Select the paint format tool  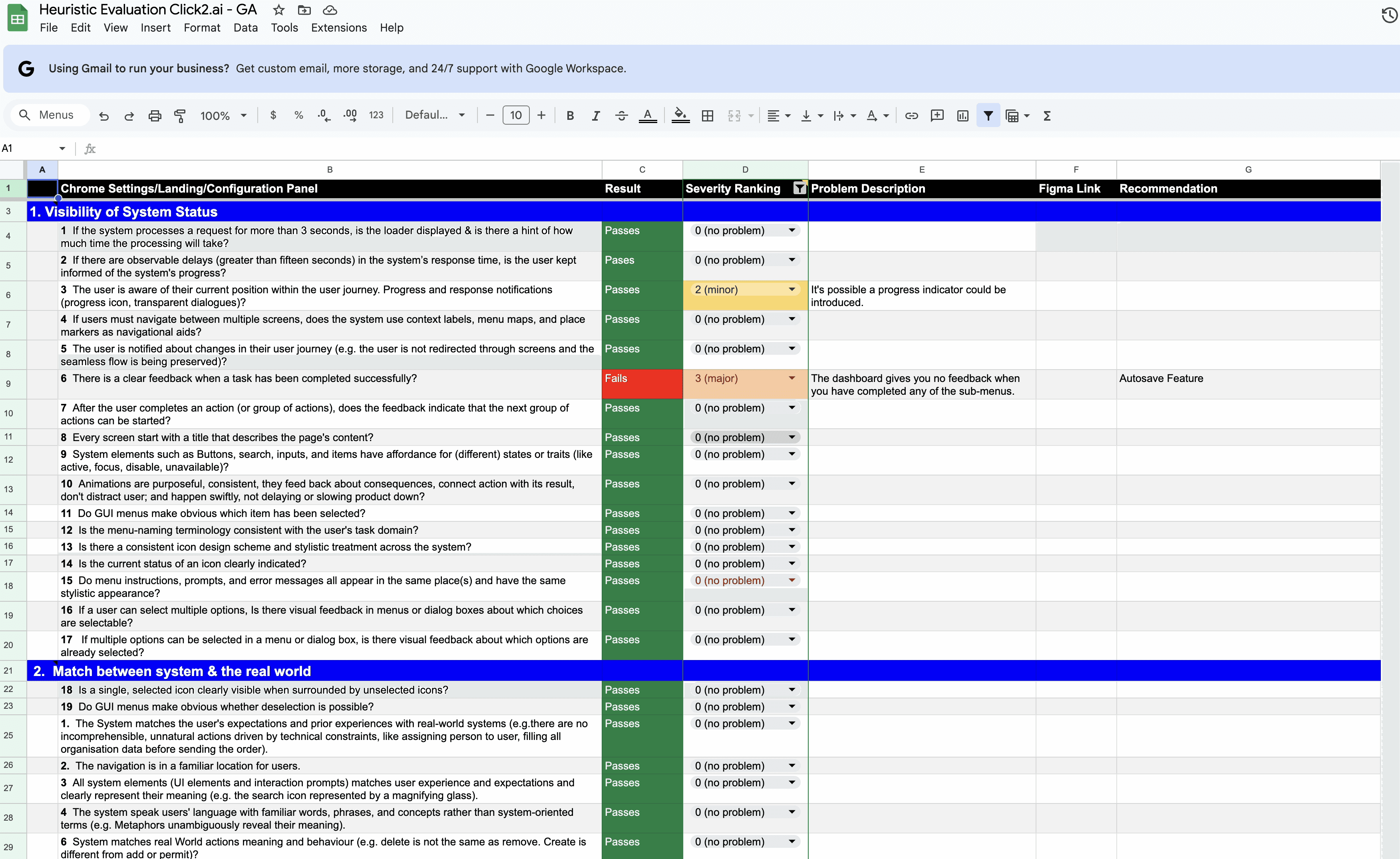pyautogui.click(x=180, y=116)
